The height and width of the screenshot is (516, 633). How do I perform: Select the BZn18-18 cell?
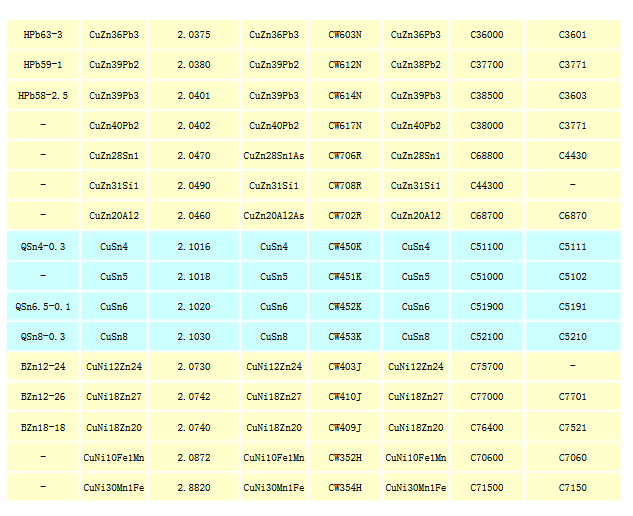tap(43, 428)
